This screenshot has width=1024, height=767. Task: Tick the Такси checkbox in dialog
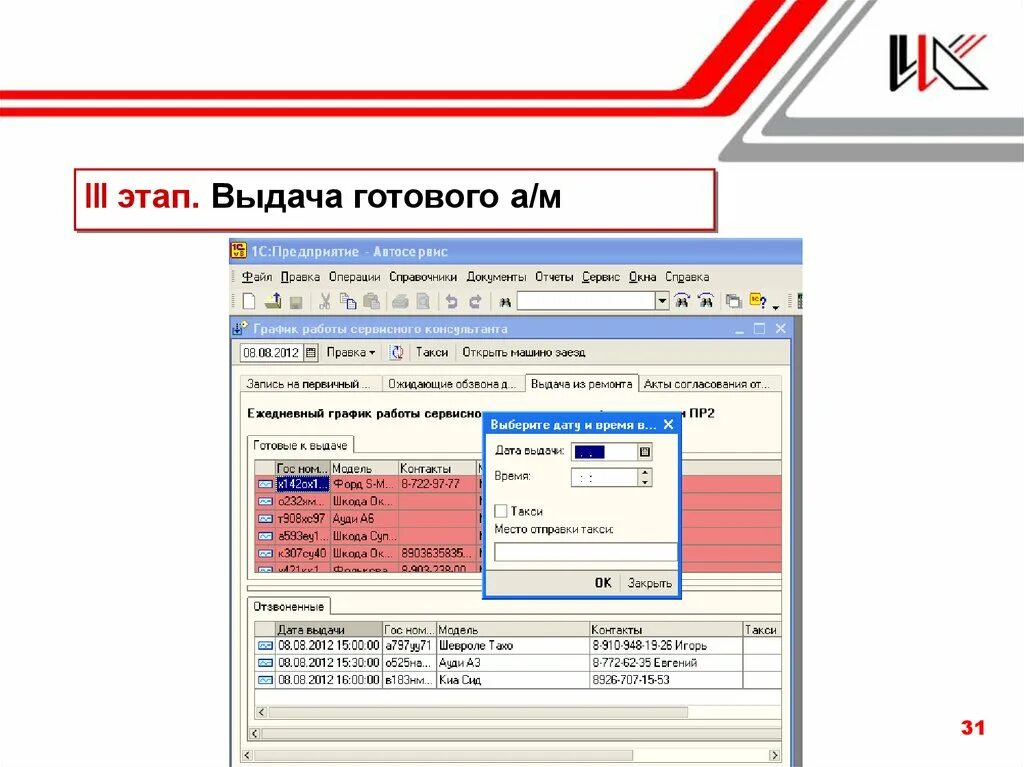tap(501, 511)
